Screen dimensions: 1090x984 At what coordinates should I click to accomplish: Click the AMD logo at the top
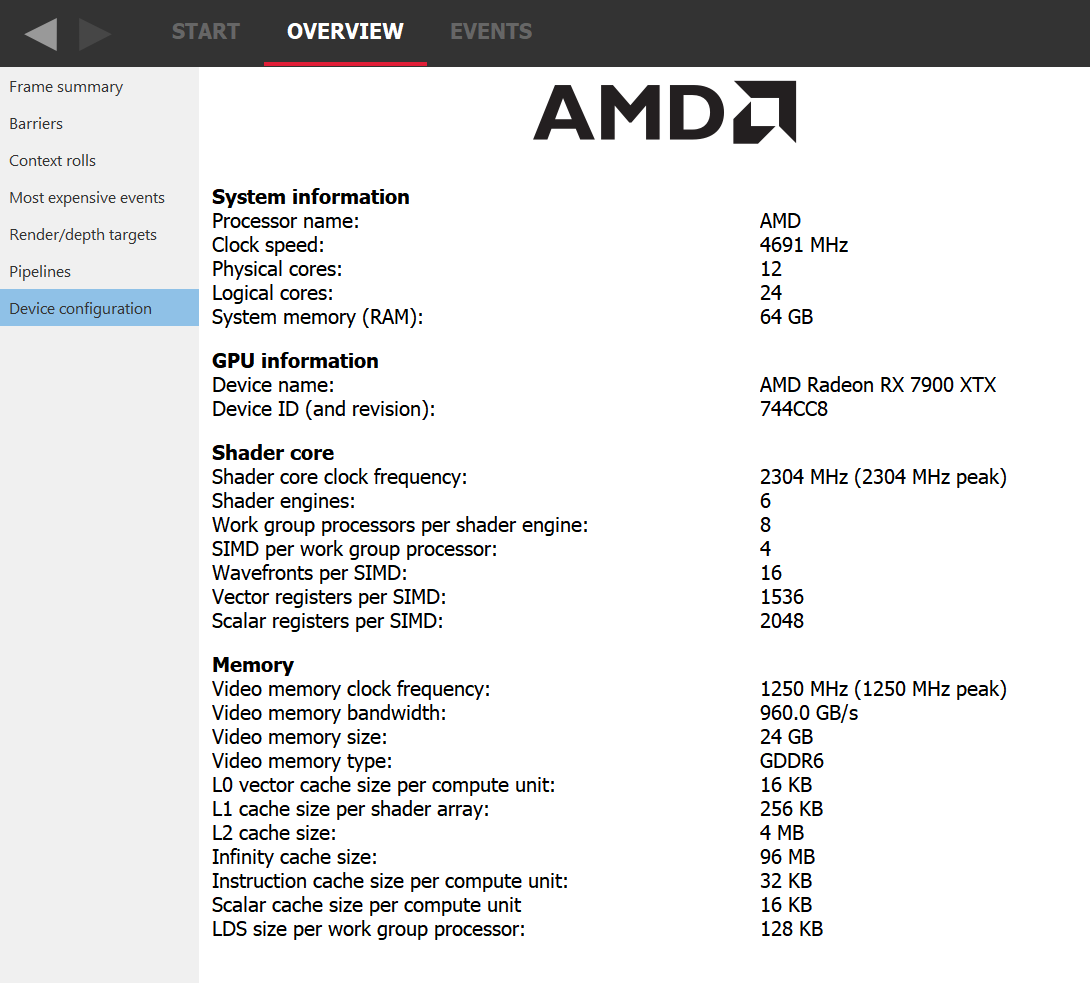point(663,113)
